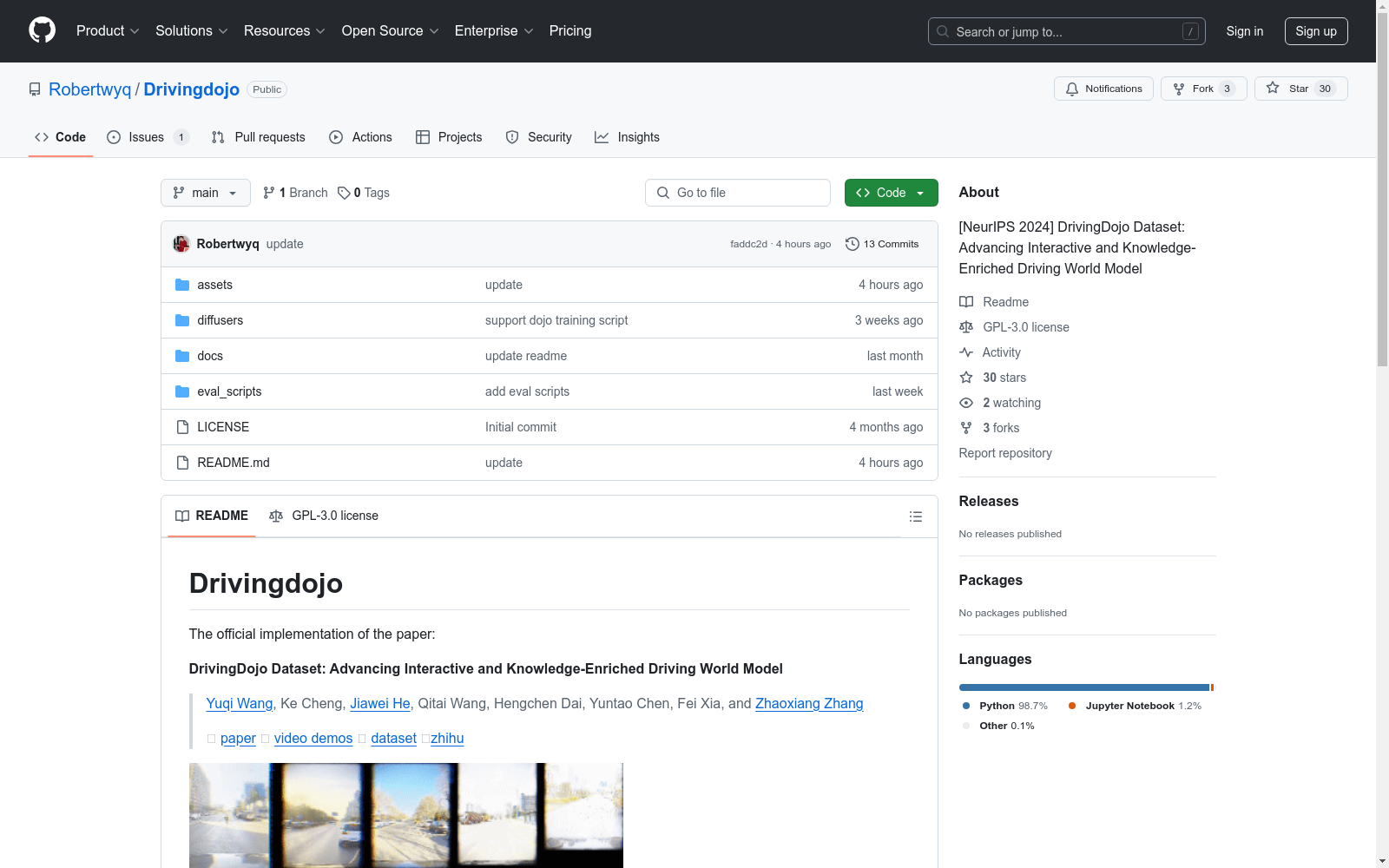Click the bell icon in Notifications
This screenshot has width=1389, height=868.
pos(1072,89)
